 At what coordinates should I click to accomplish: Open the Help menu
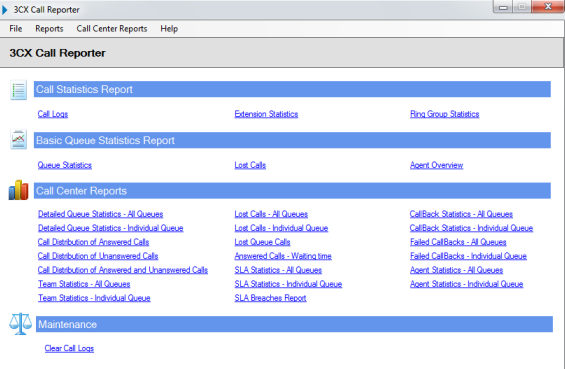coord(169,28)
